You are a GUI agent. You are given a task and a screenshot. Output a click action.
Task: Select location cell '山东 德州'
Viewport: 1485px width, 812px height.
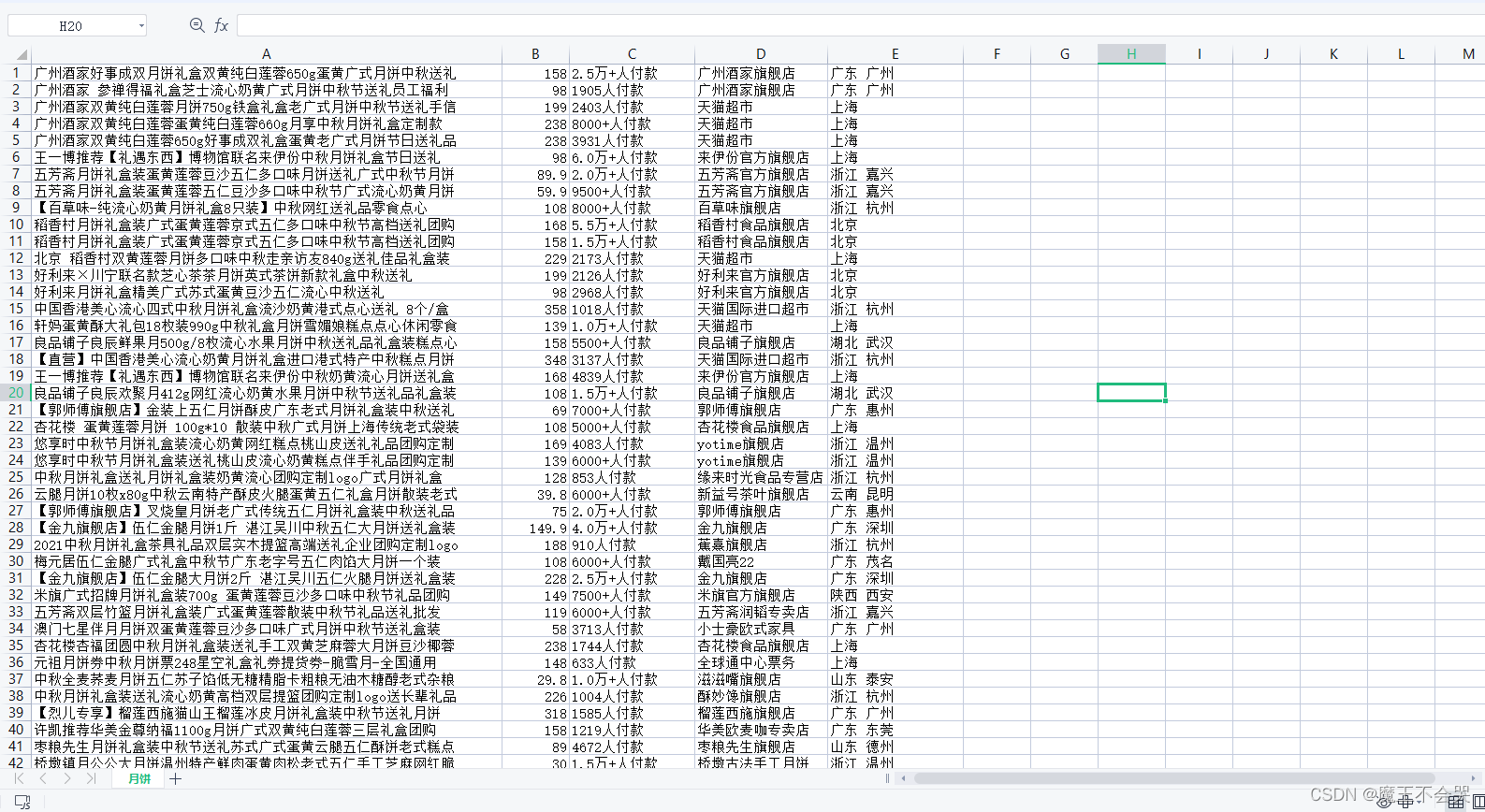click(895, 747)
